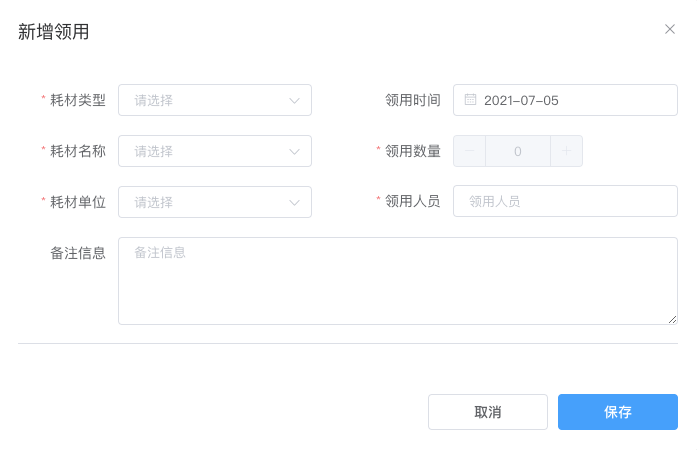Viewport: 697px width, 450px height.
Task: Click the 新增领用 dialog title
Action: 53,32
